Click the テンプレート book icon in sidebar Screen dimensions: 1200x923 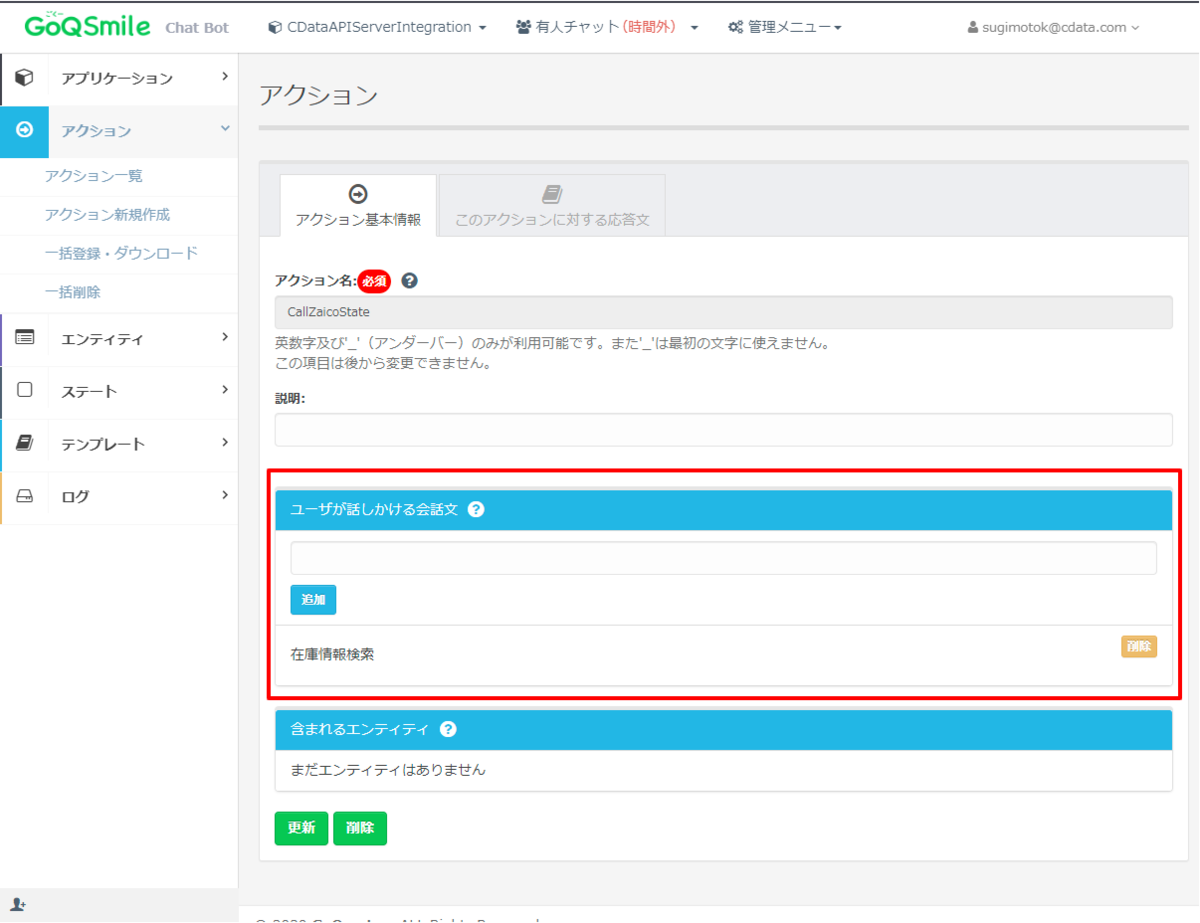(x=24, y=443)
